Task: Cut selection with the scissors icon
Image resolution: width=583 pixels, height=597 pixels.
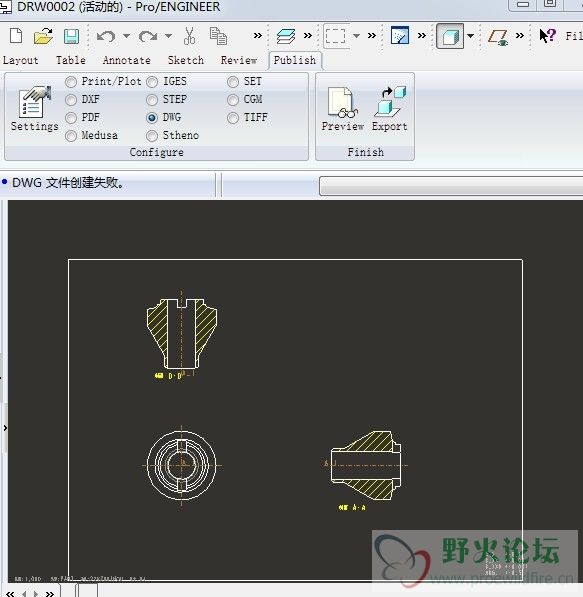Action: 189,36
